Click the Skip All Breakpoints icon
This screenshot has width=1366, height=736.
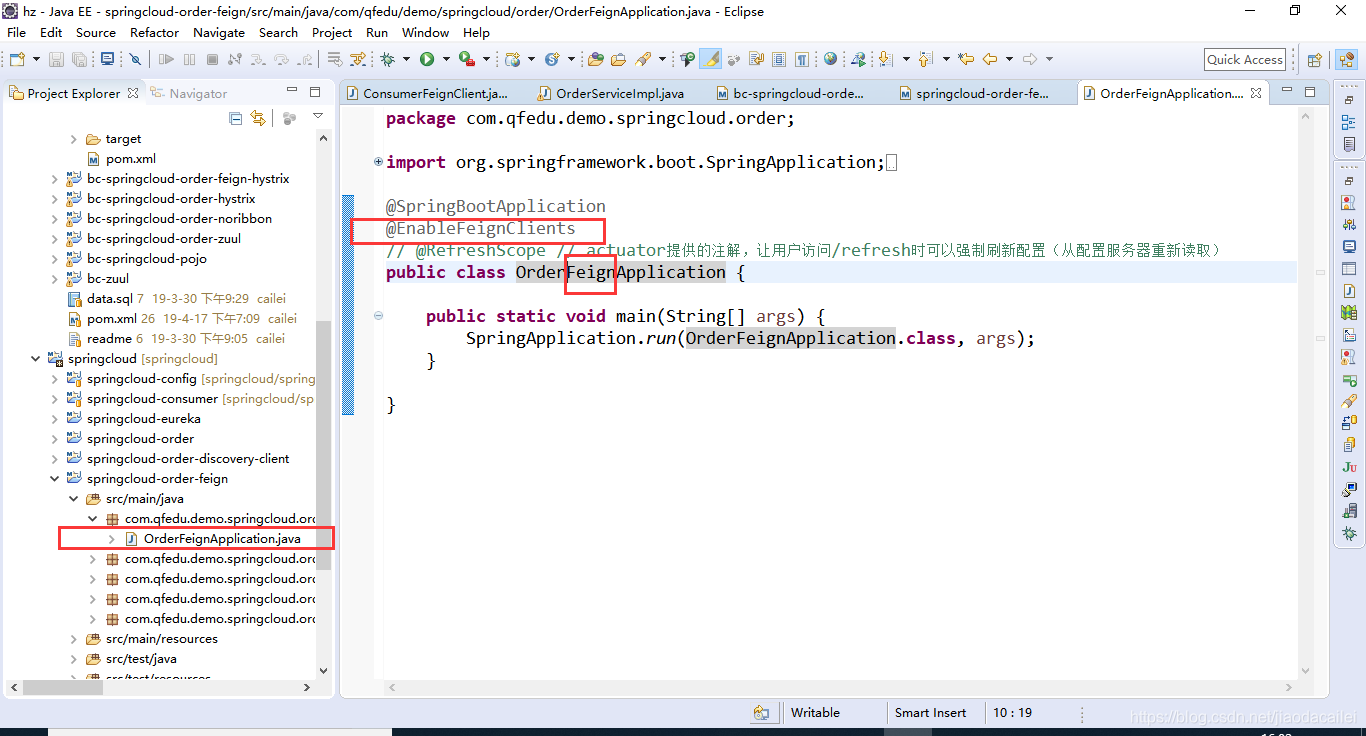(135, 60)
